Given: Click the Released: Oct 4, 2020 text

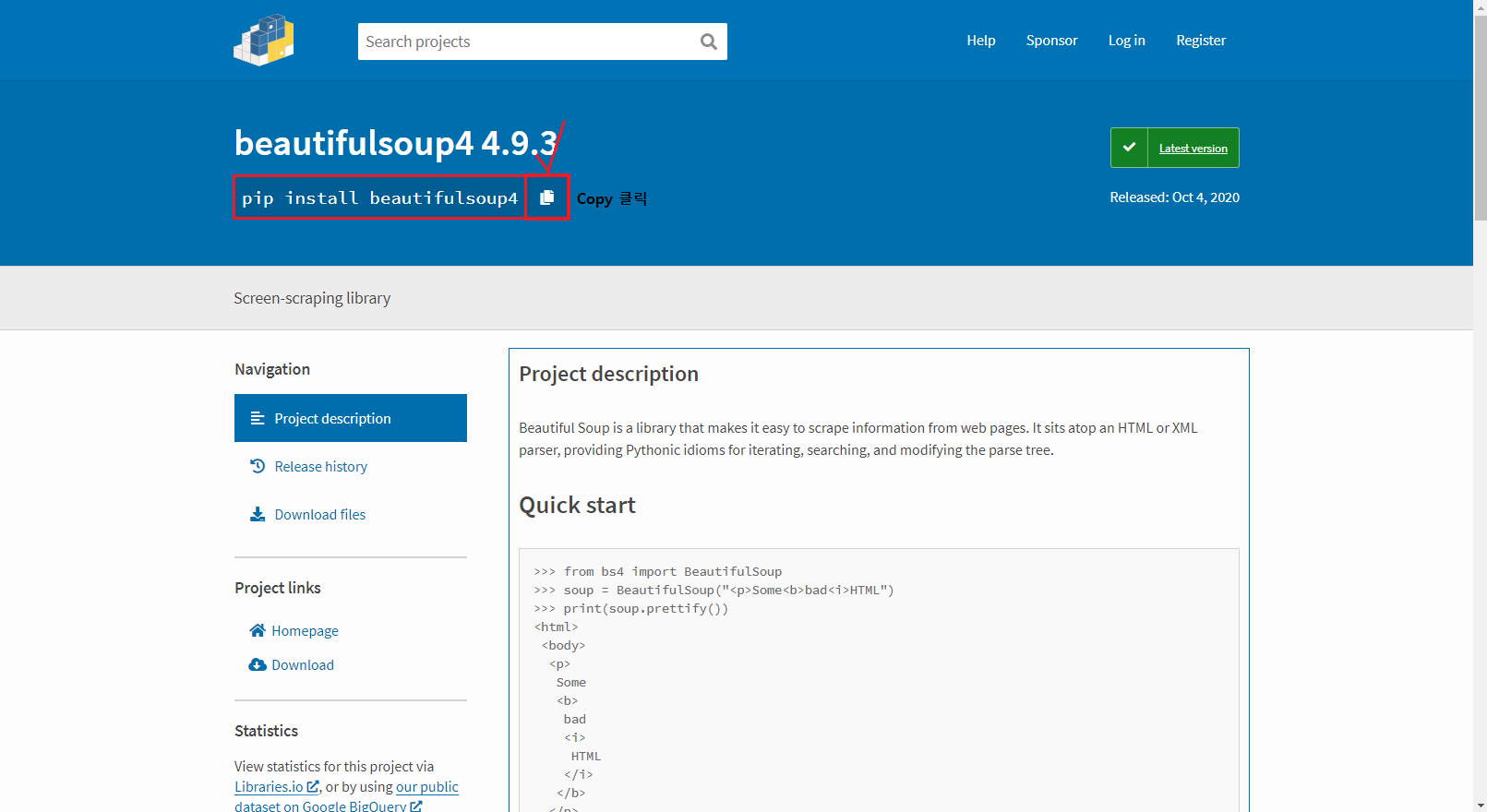Looking at the screenshot, I should coord(1174,197).
